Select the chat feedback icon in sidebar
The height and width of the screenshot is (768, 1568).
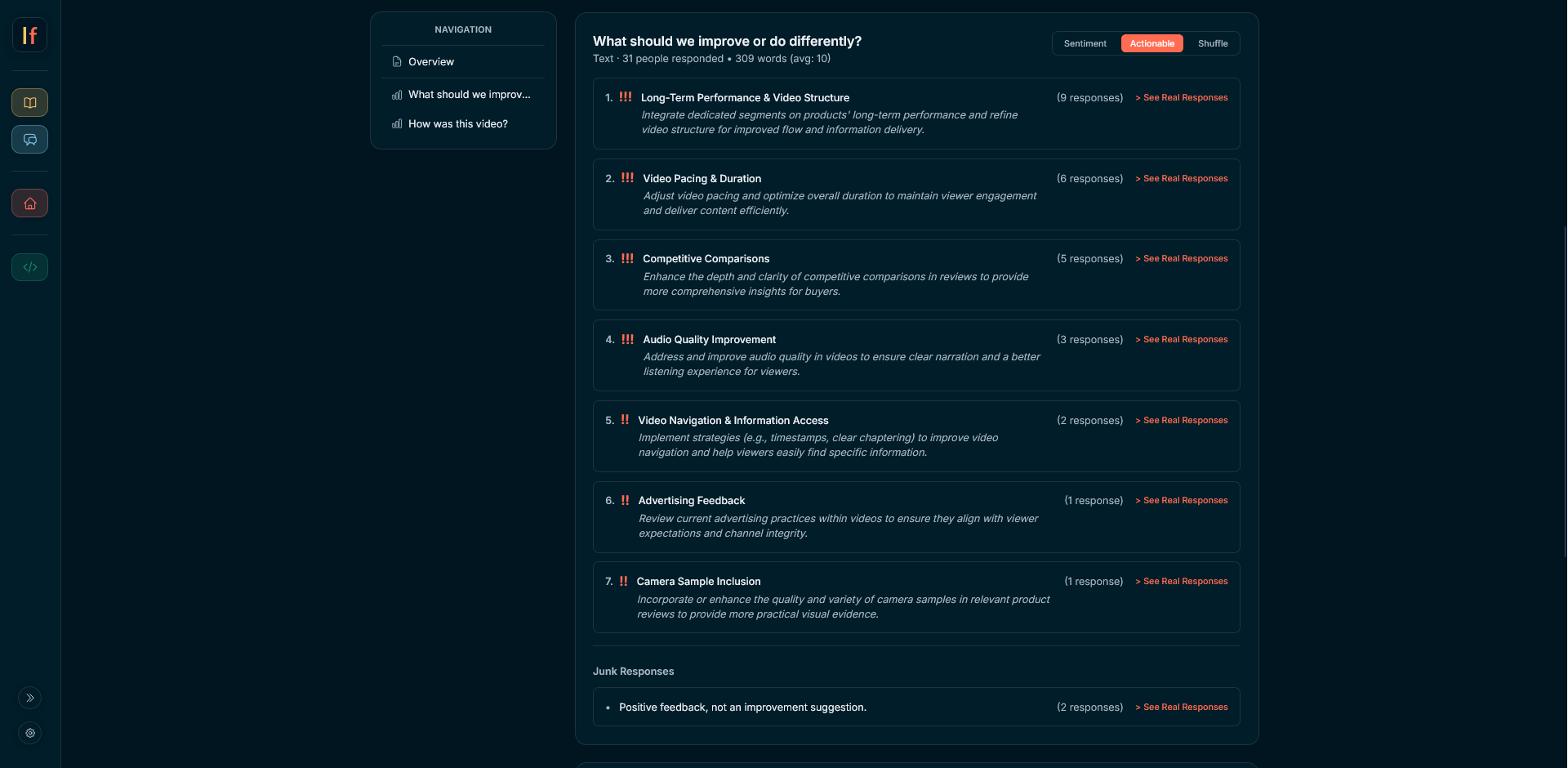pyautogui.click(x=29, y=139)
